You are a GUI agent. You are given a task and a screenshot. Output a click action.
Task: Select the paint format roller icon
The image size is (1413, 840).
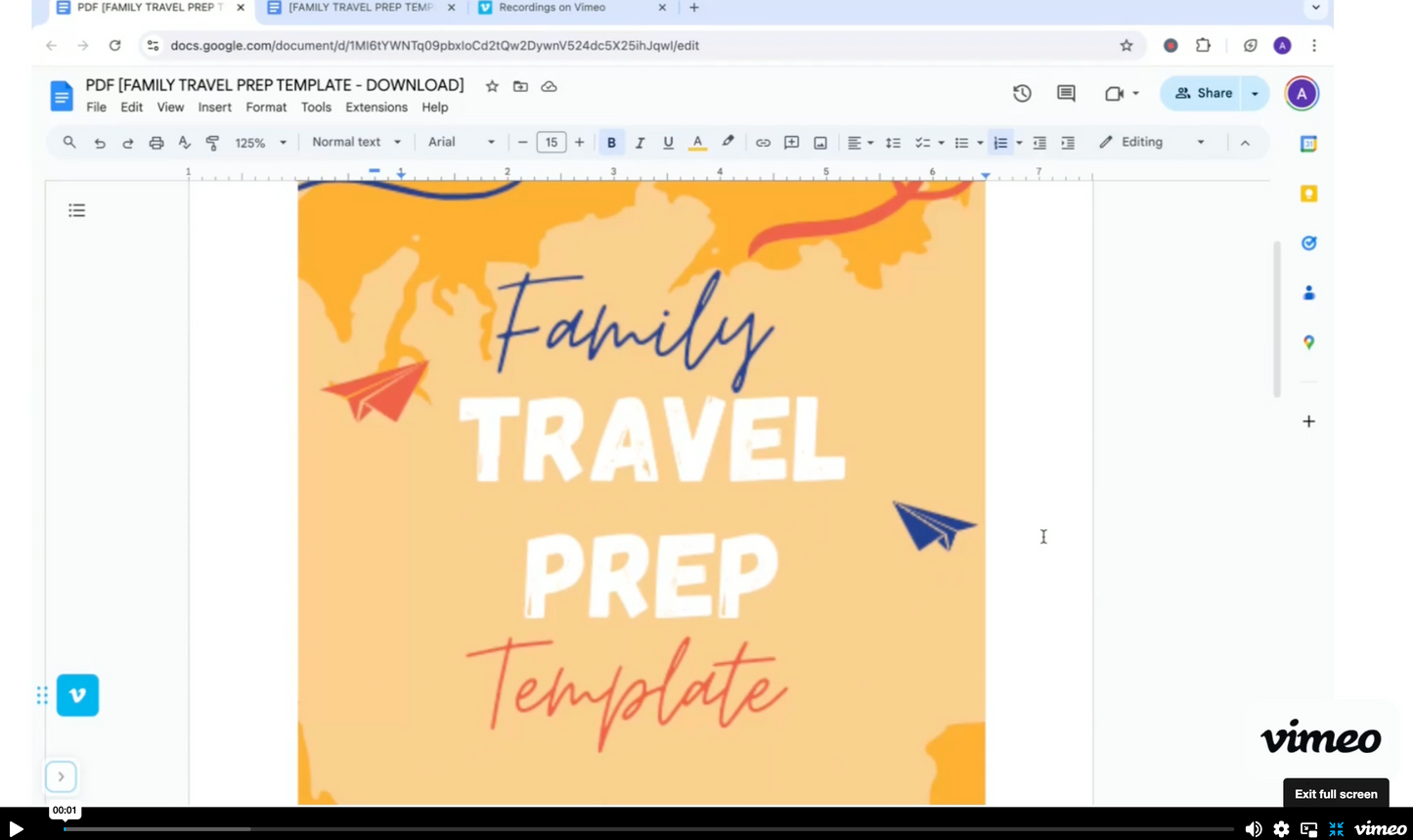click(x=212, y=143)
